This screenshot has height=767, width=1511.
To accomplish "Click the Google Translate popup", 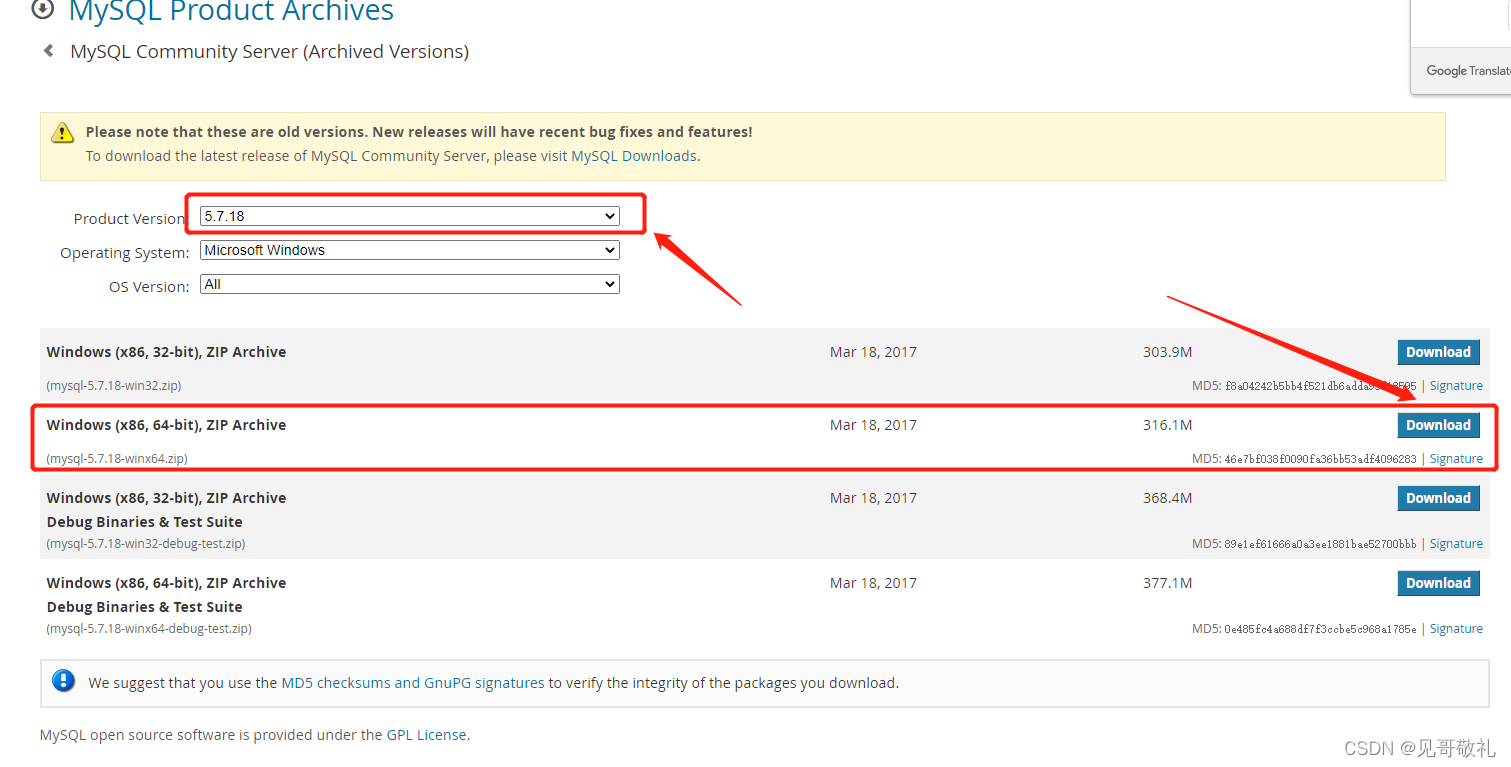I will (x=1461, y=47).
